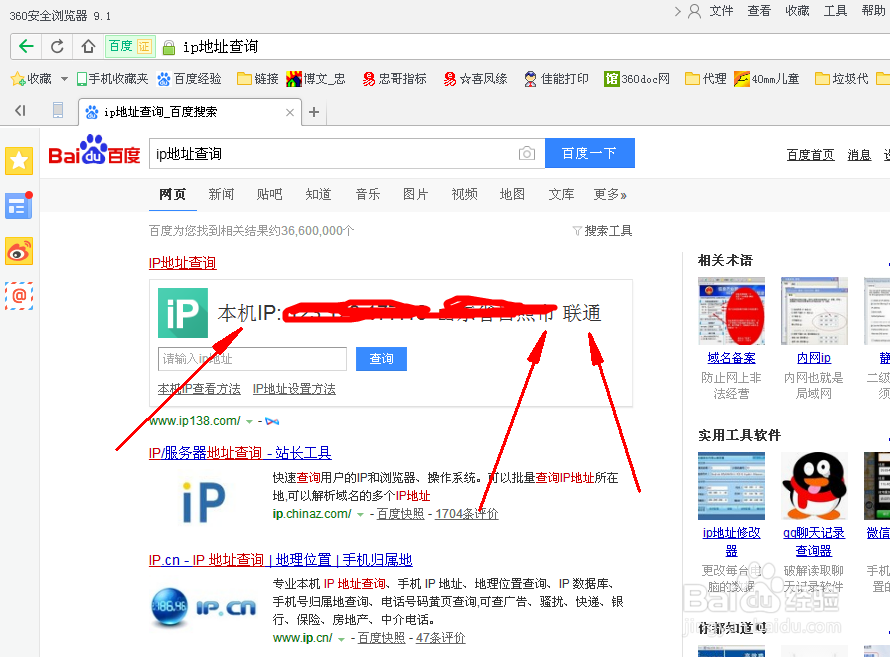Expand dropdown arrow beside www.ip138.com
The width and height of the screenshot is (890, 657).
(249, 422)
